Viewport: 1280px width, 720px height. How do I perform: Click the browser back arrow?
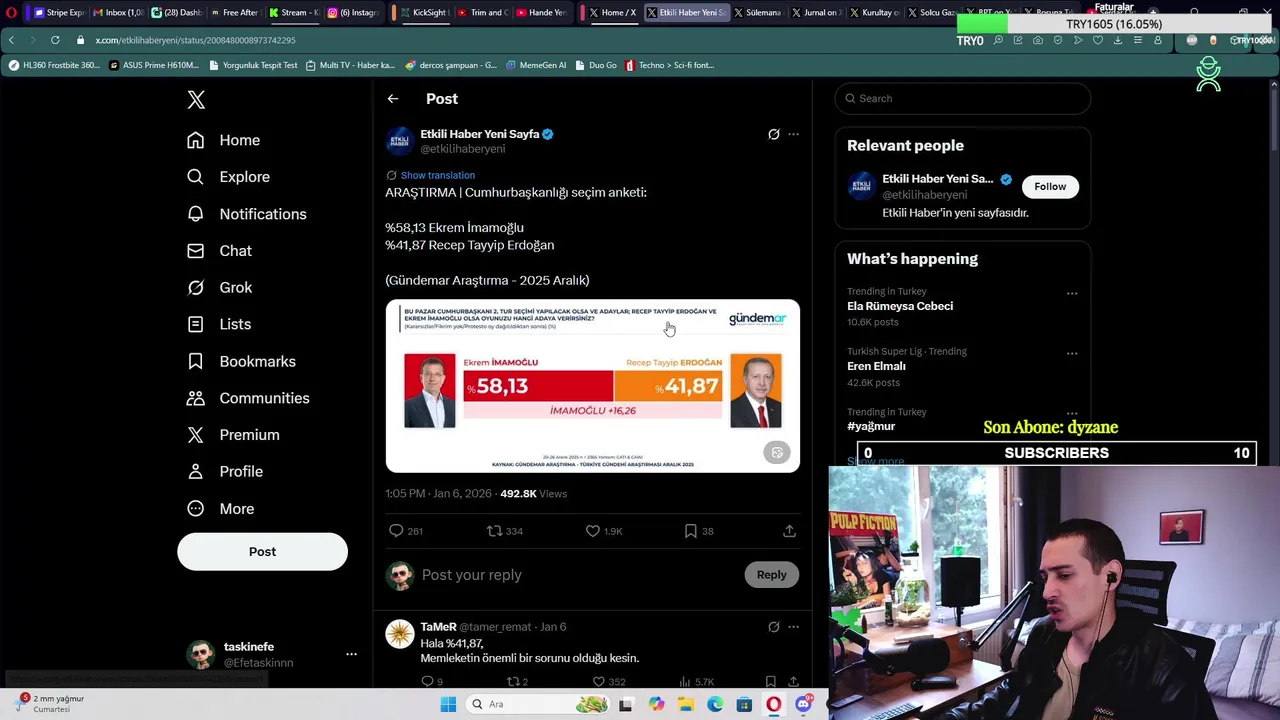point(11,40)
